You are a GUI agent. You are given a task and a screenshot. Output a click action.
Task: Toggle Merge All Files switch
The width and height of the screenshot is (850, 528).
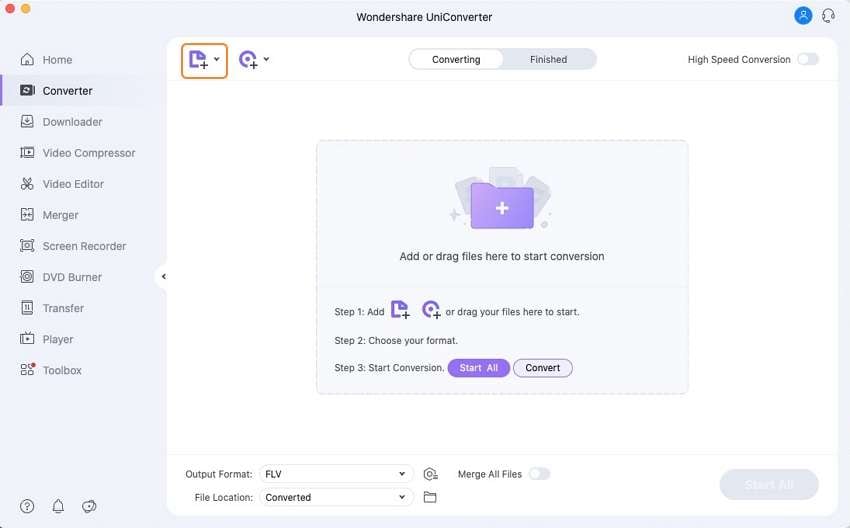coord(539,474)
